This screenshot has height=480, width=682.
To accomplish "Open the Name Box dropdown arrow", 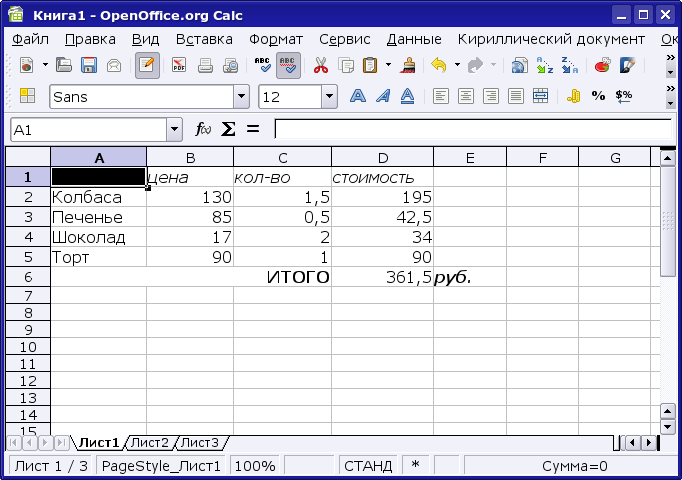I will [175, 130].
